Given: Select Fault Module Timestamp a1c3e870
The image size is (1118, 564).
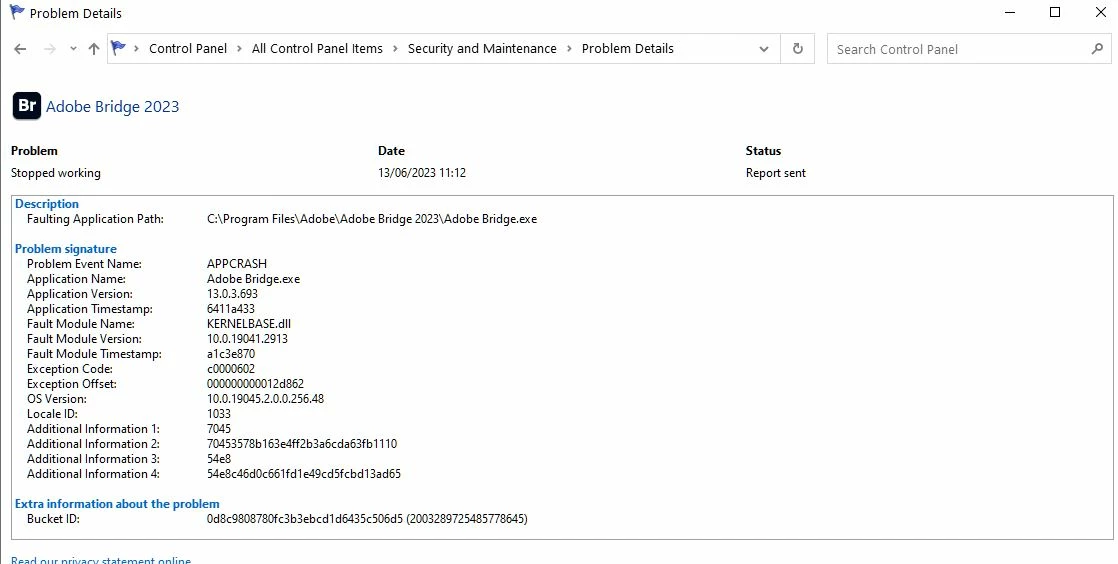Looking at the screenshot, I should point(230,354).
